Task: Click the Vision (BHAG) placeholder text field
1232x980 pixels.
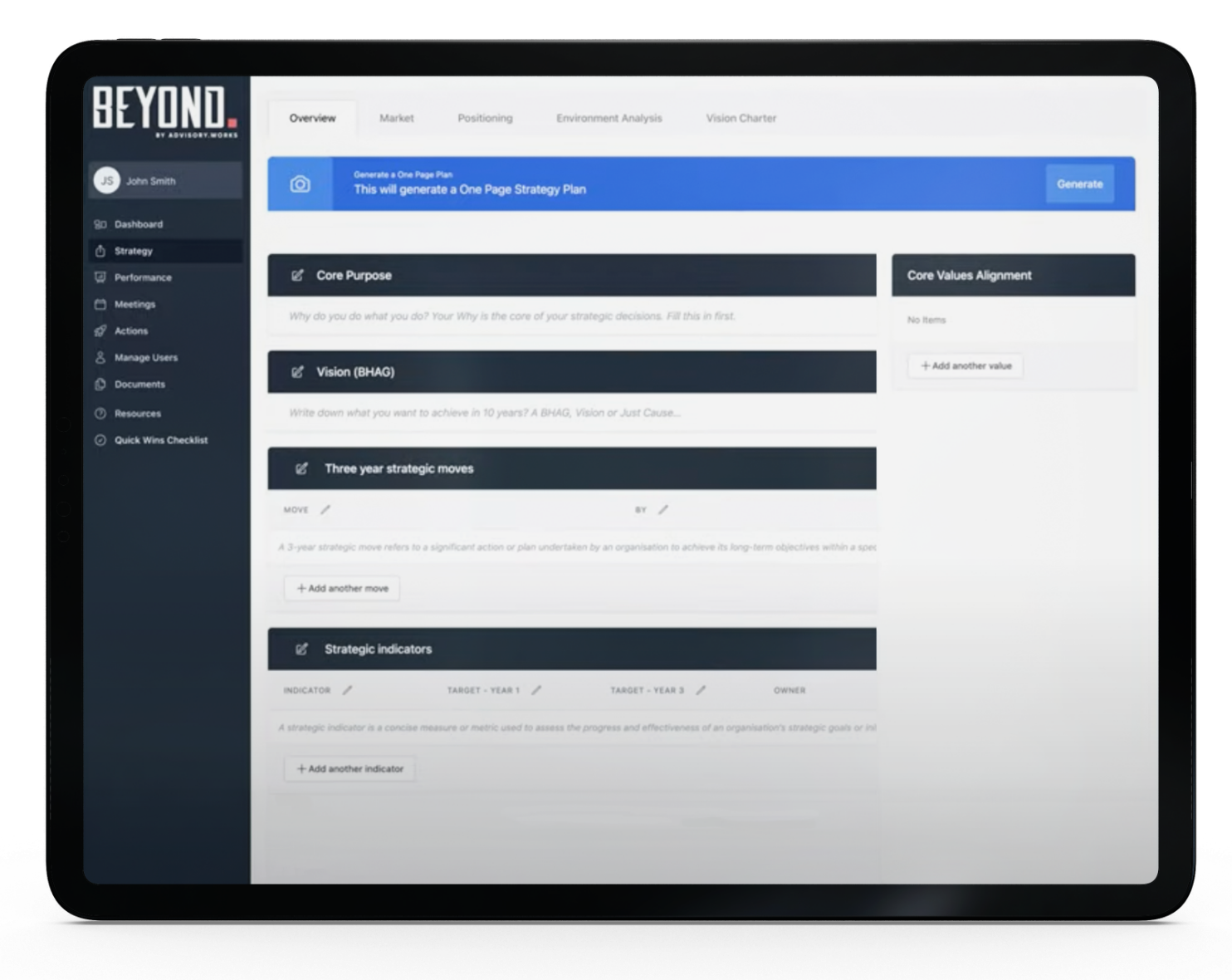Action: (x=572, y=413)
